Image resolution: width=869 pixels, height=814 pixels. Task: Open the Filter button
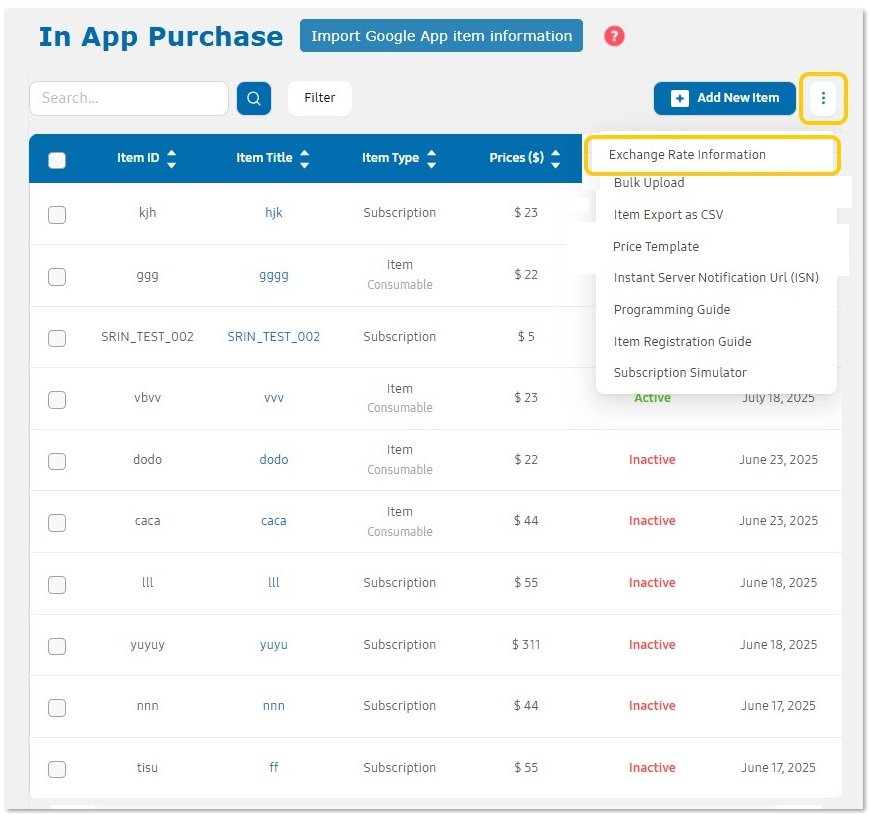click(320, 98)
